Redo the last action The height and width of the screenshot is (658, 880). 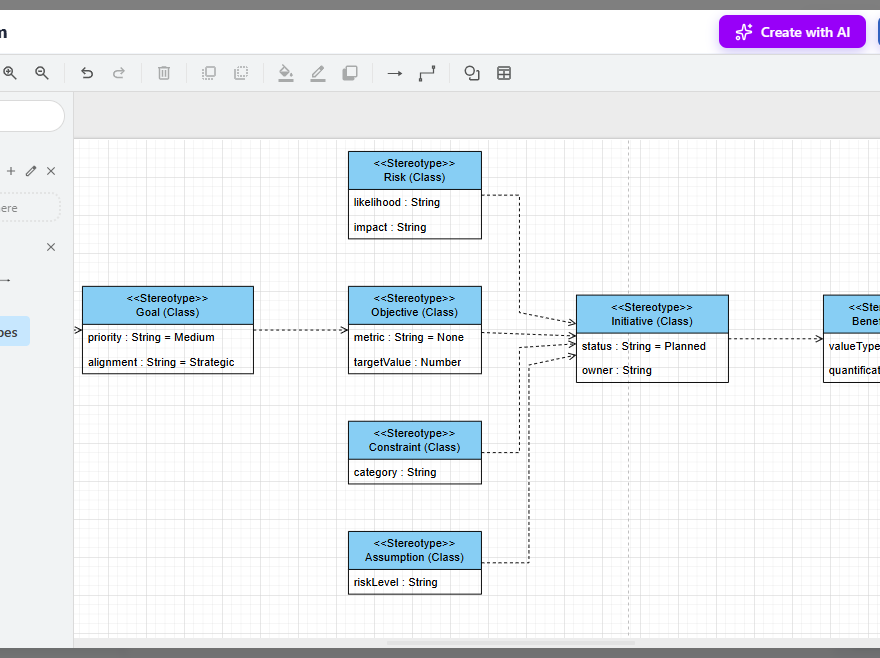[x=119, y=73]
